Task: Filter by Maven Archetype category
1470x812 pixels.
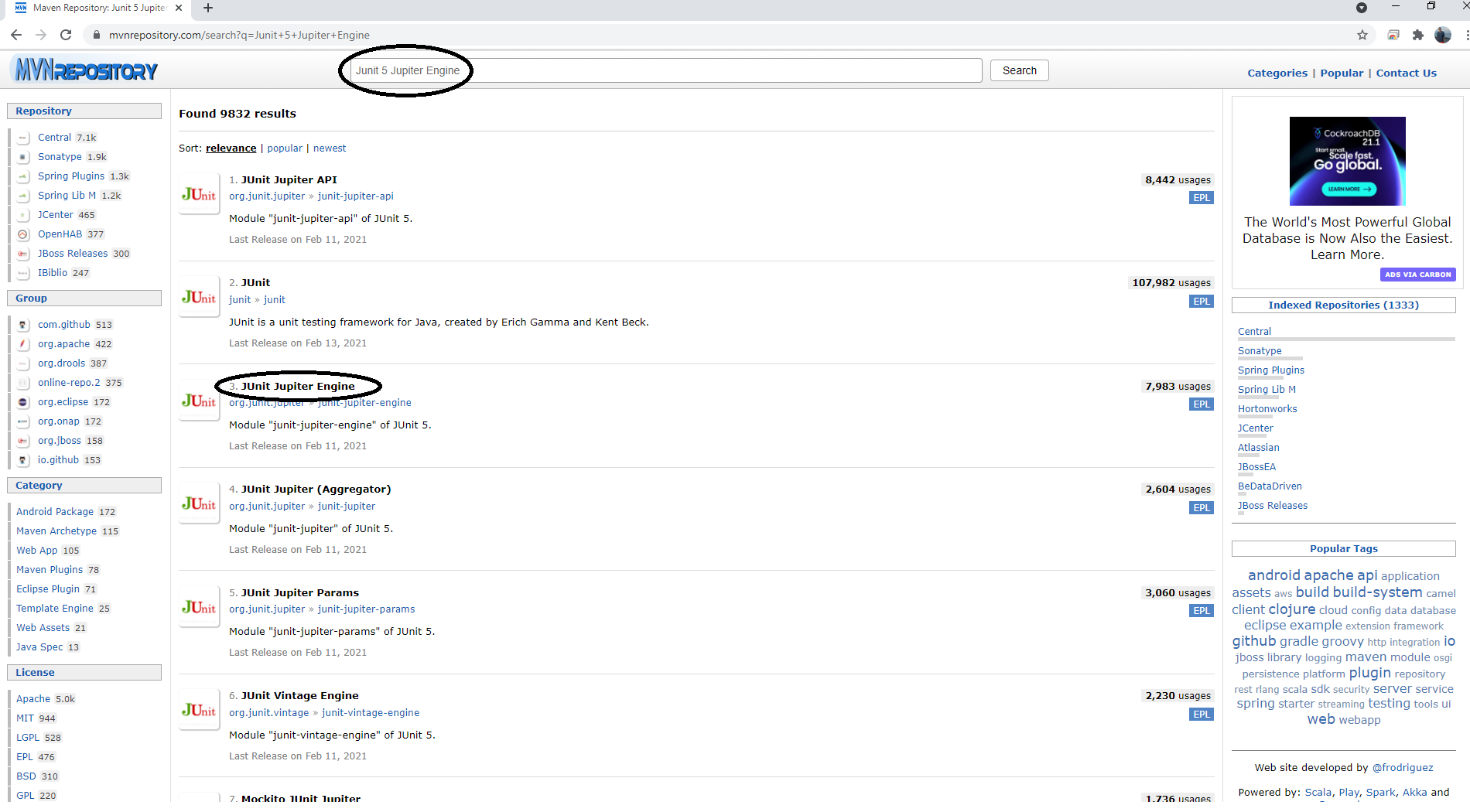Action: 56,531
